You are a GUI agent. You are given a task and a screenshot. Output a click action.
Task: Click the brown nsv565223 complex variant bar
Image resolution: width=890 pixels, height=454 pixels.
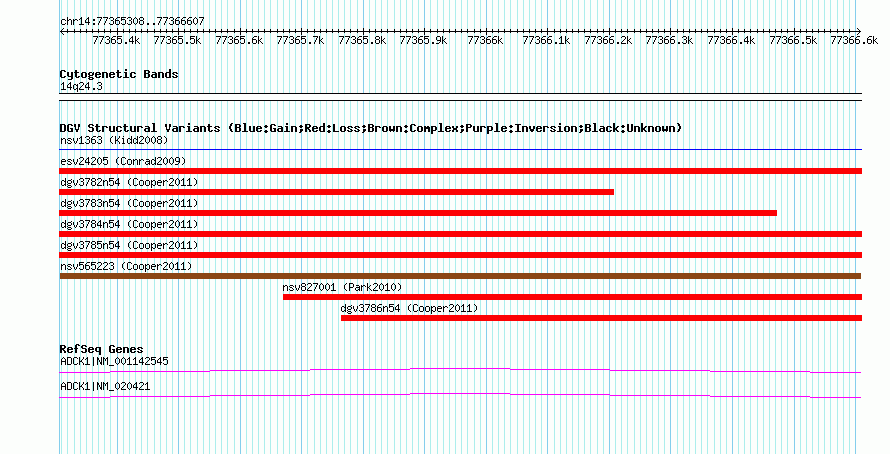460,276
